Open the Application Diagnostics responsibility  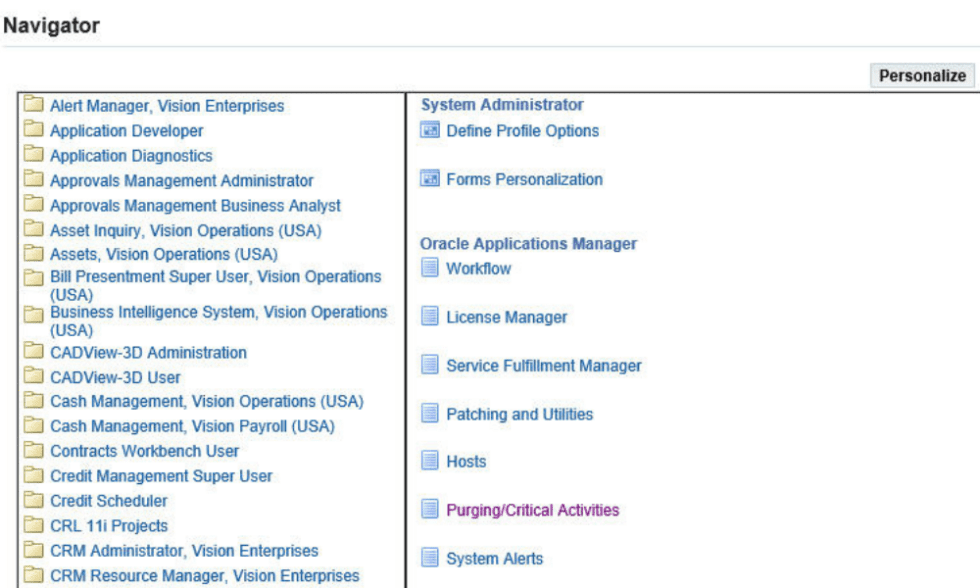click(131, 156)
